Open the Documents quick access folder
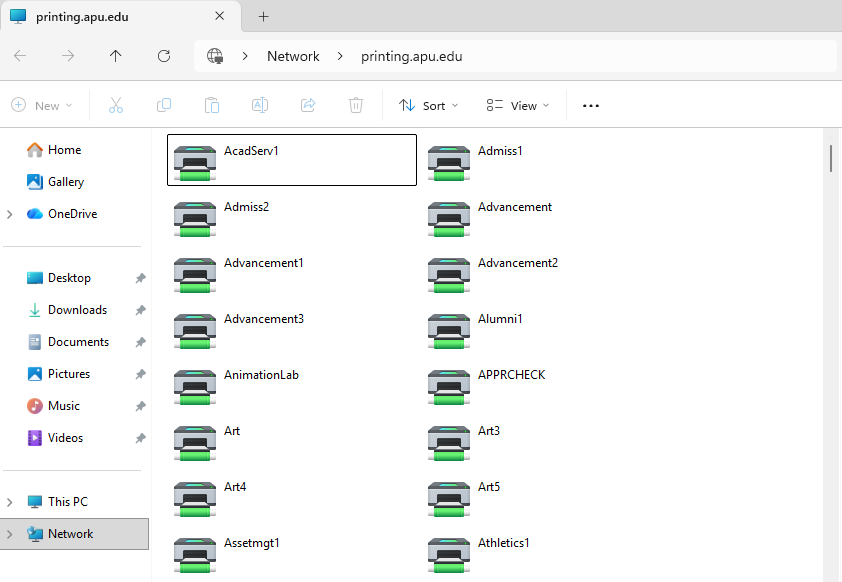Image resolution: width=842 pixels, height=582 pixels. 68,342
